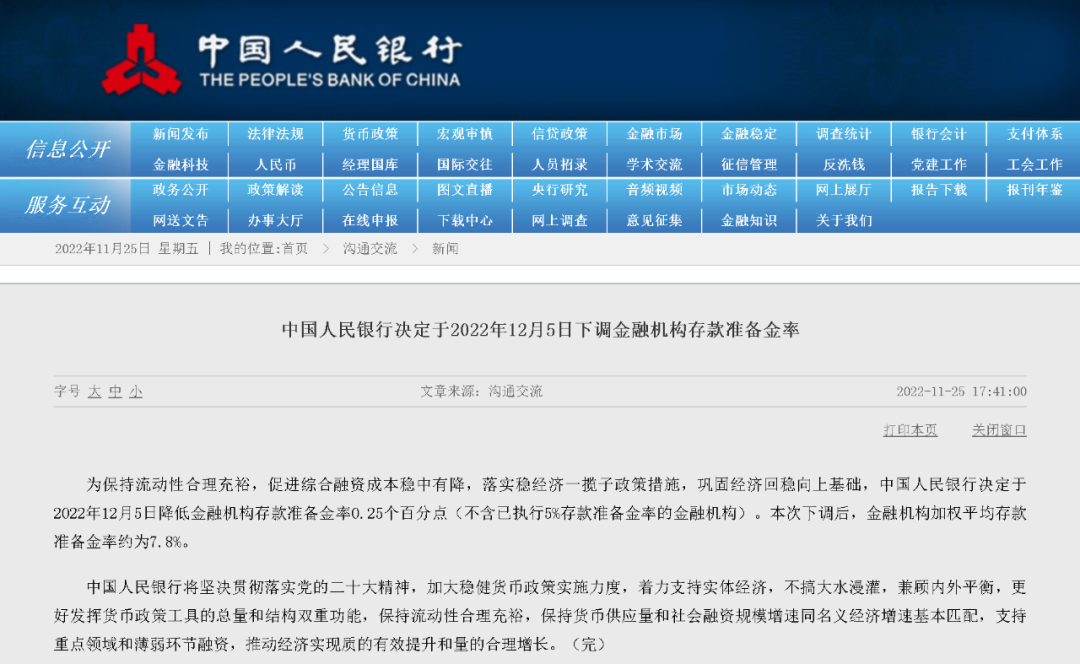Click the date 2022年11月25日 星期五
Image resolution: width=1080 pixels, height=664 pixels.
point(127,249)
